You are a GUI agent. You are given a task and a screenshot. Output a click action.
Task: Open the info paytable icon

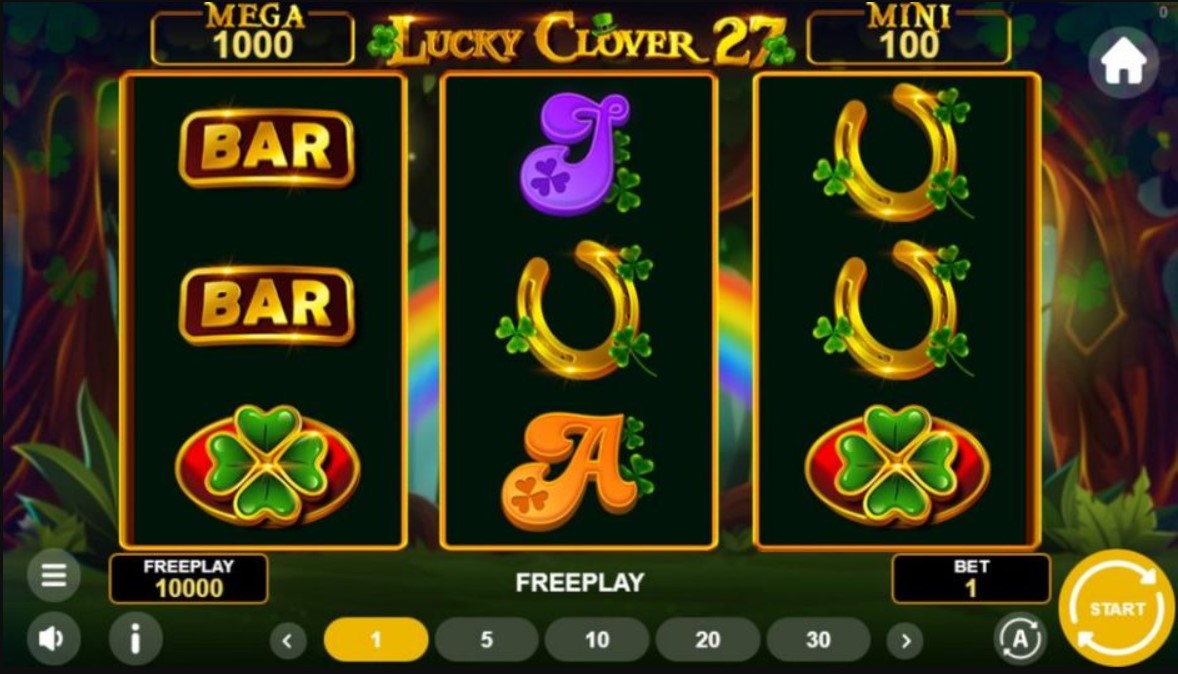136,639
